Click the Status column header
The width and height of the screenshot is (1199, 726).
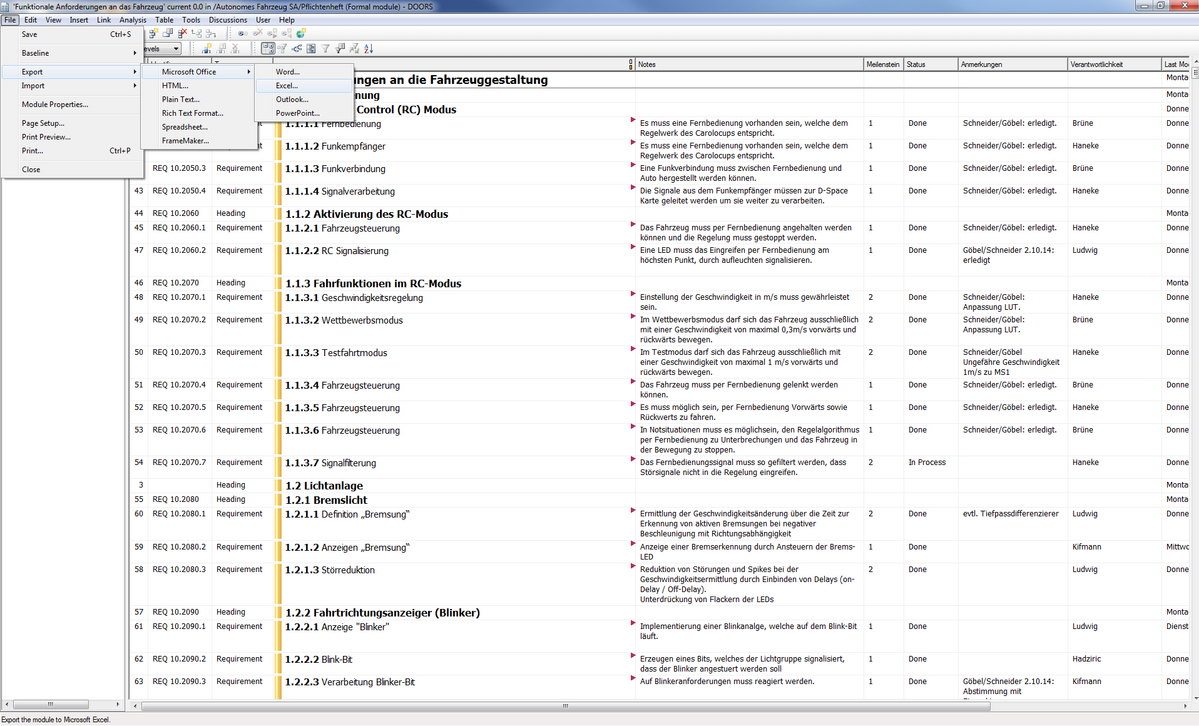(916, 64)
